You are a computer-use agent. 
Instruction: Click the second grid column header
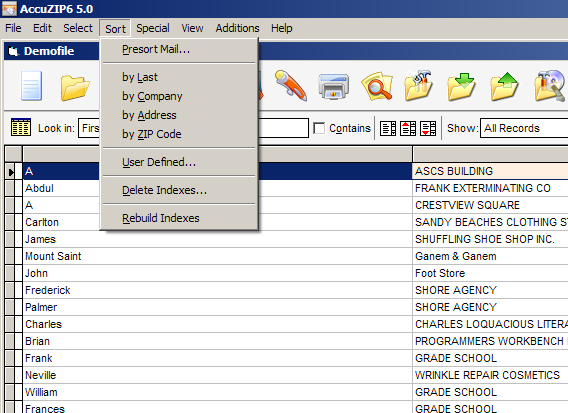(x=490, y=154)
